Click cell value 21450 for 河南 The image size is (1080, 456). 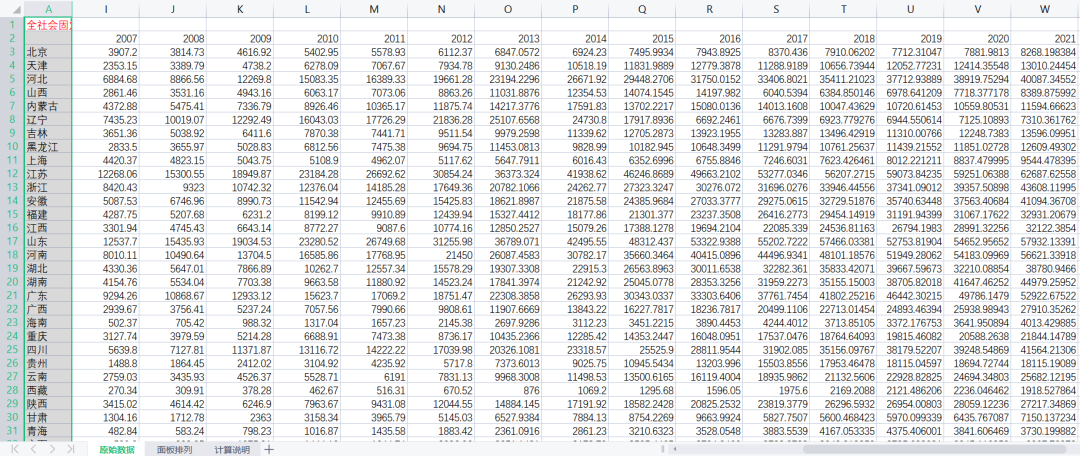coord(441,254)
